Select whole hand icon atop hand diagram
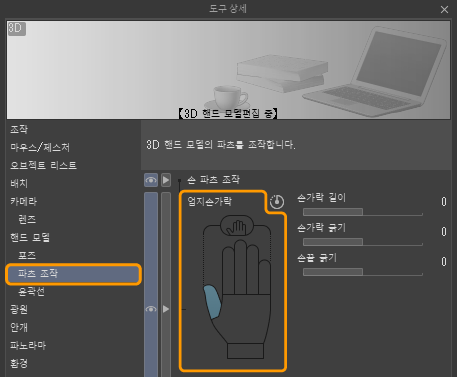 237,226
